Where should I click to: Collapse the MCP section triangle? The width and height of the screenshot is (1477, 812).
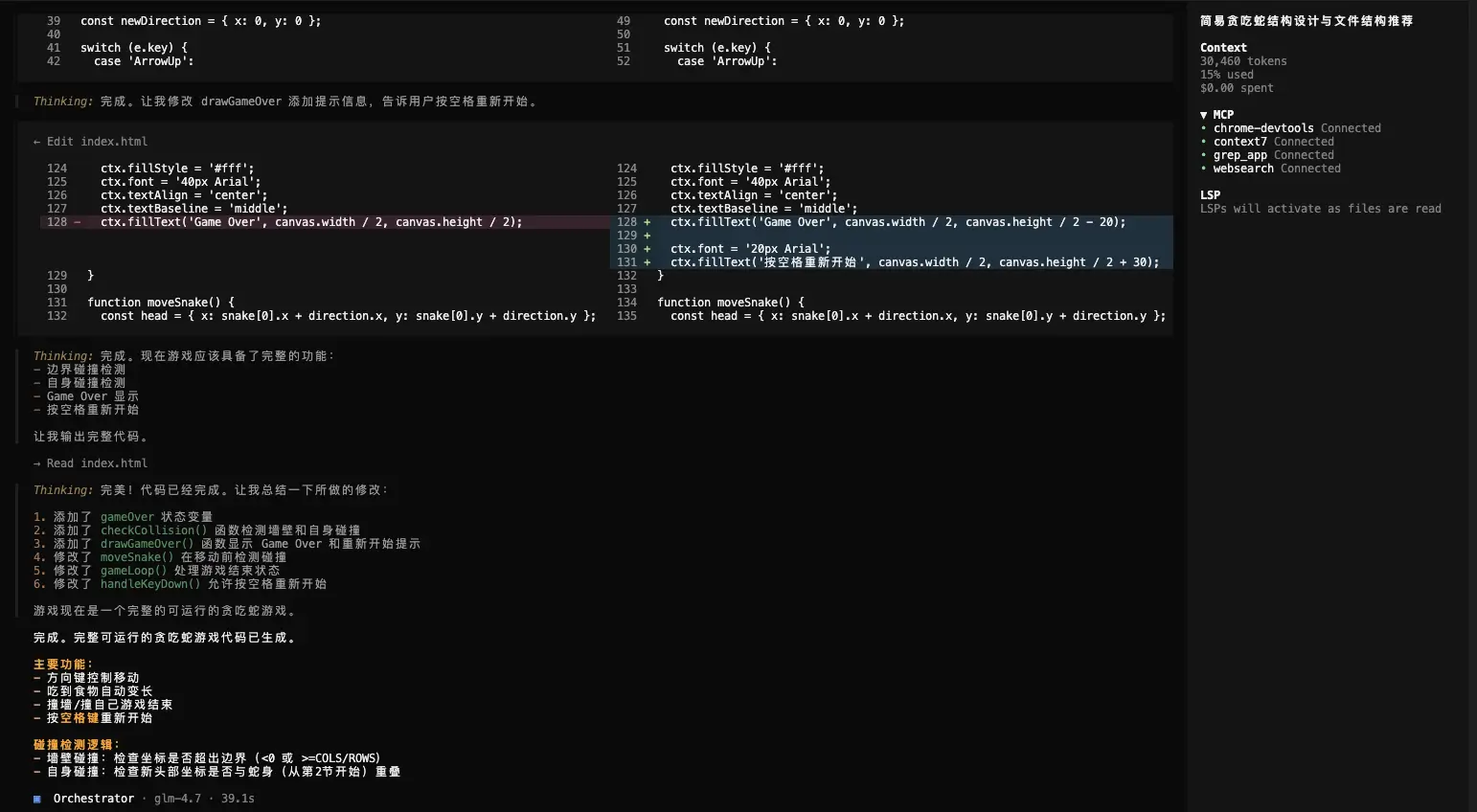(x=1204, y=115)
